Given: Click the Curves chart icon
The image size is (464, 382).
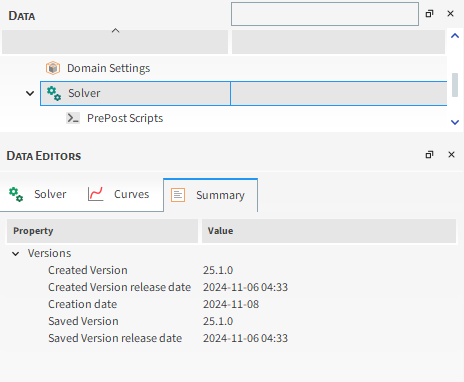Looking at the screenshot, I should click(96, 194).
